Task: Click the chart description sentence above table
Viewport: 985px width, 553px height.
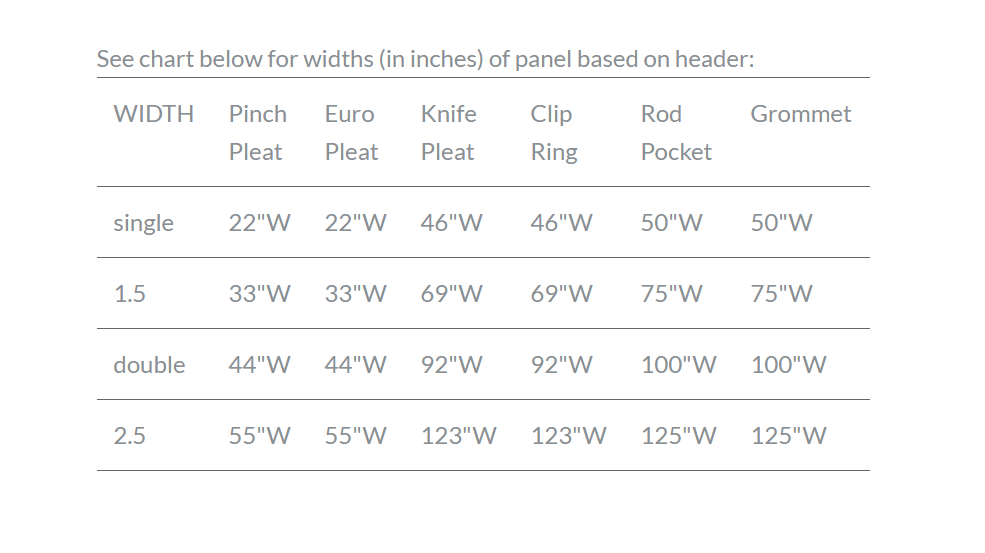Action: pos(425,59)
